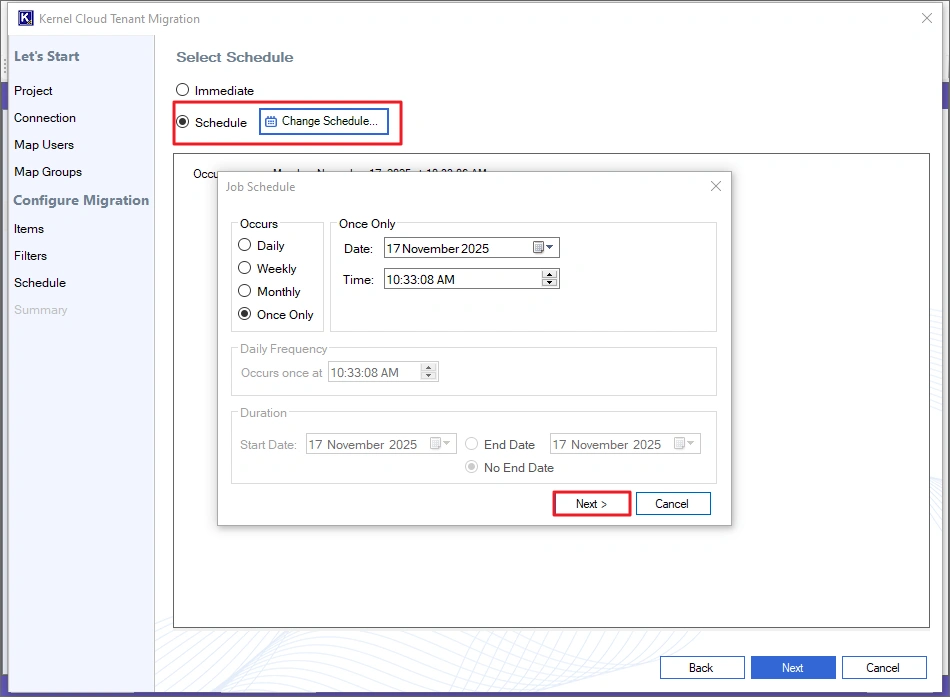Open the Date dropdown showing 17 November 2025
The width and height of the screenshot is (950, 697).
coord(548,247)
